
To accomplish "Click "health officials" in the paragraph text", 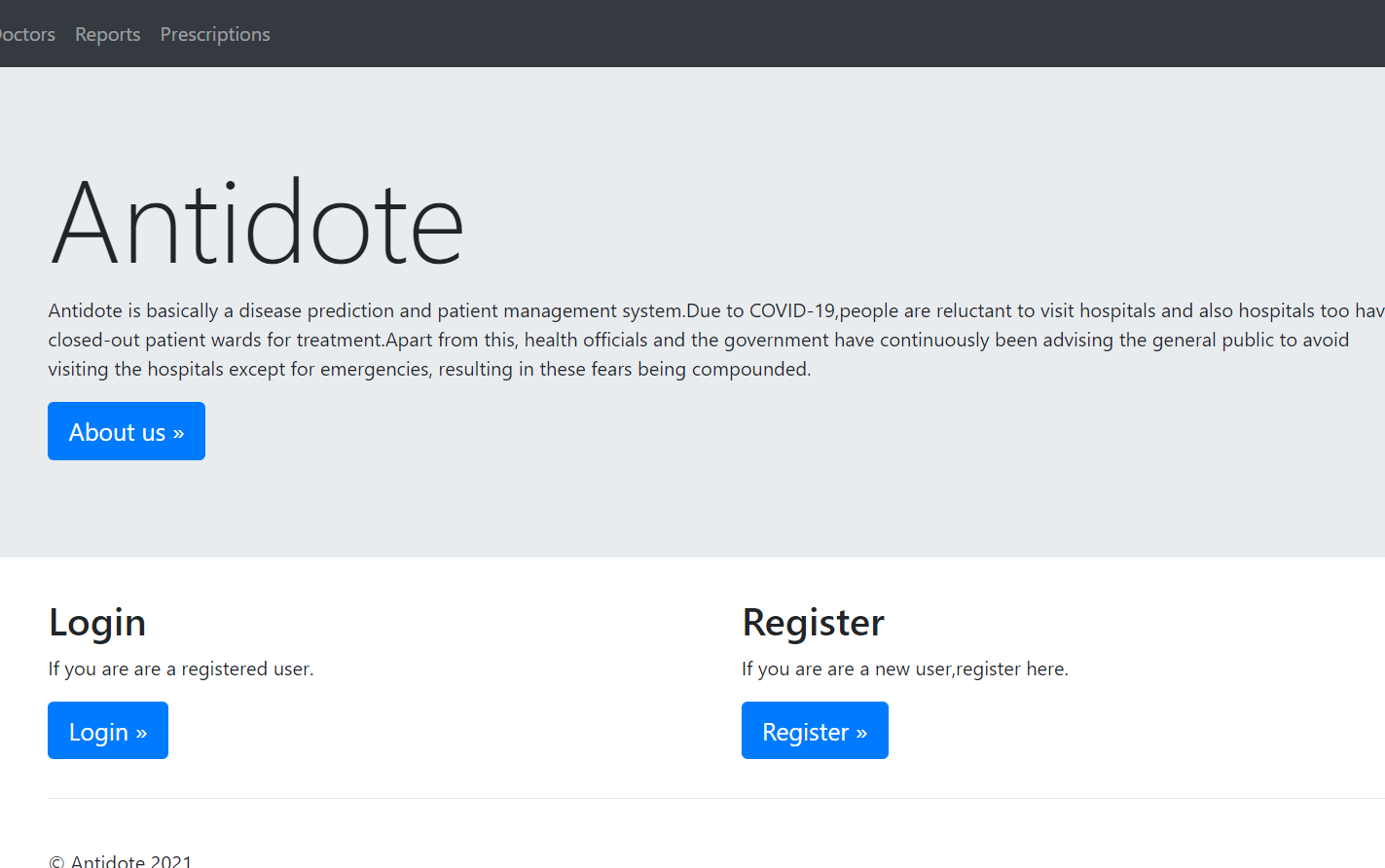I will [x=585, y=340].
